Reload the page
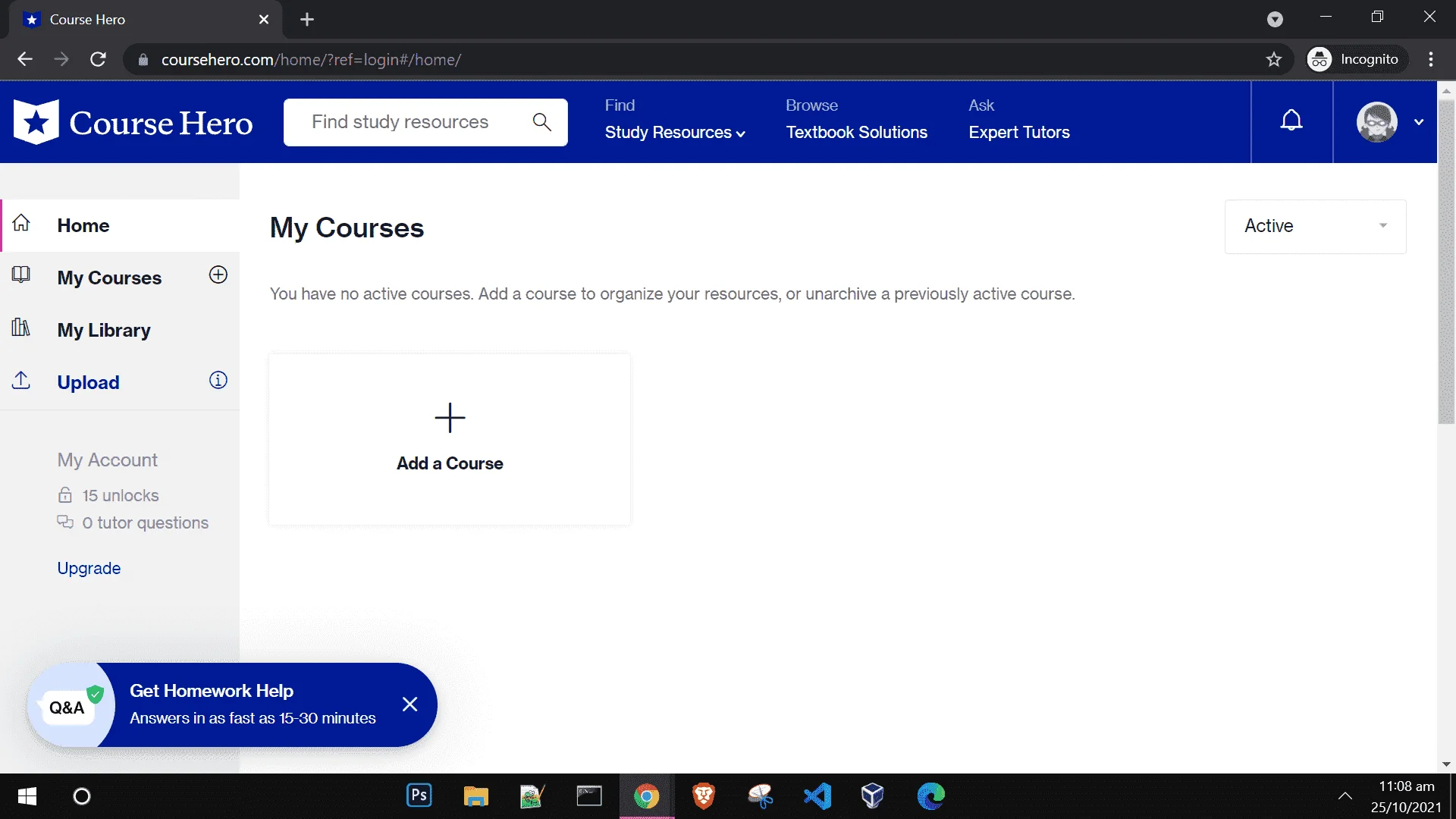 click(x=98, y=59)
